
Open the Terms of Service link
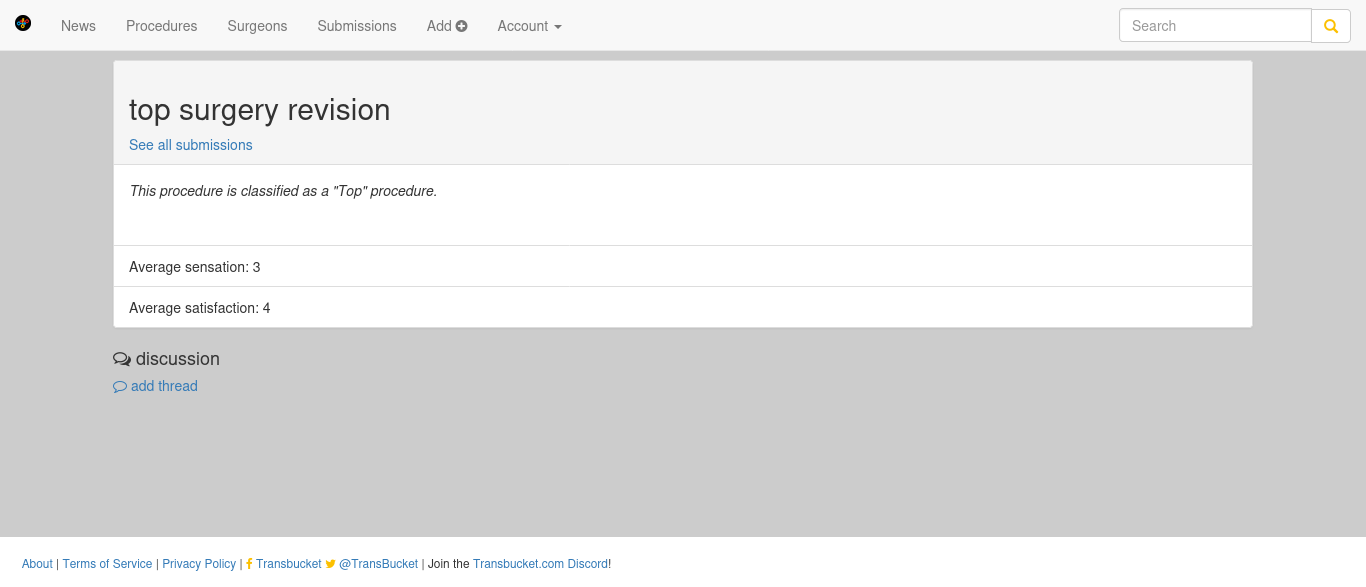click(x=107, y=564)
